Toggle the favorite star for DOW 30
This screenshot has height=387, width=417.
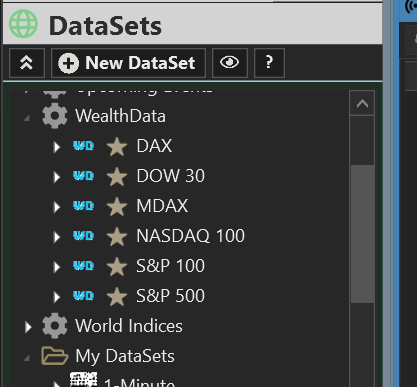coord(117,176)
